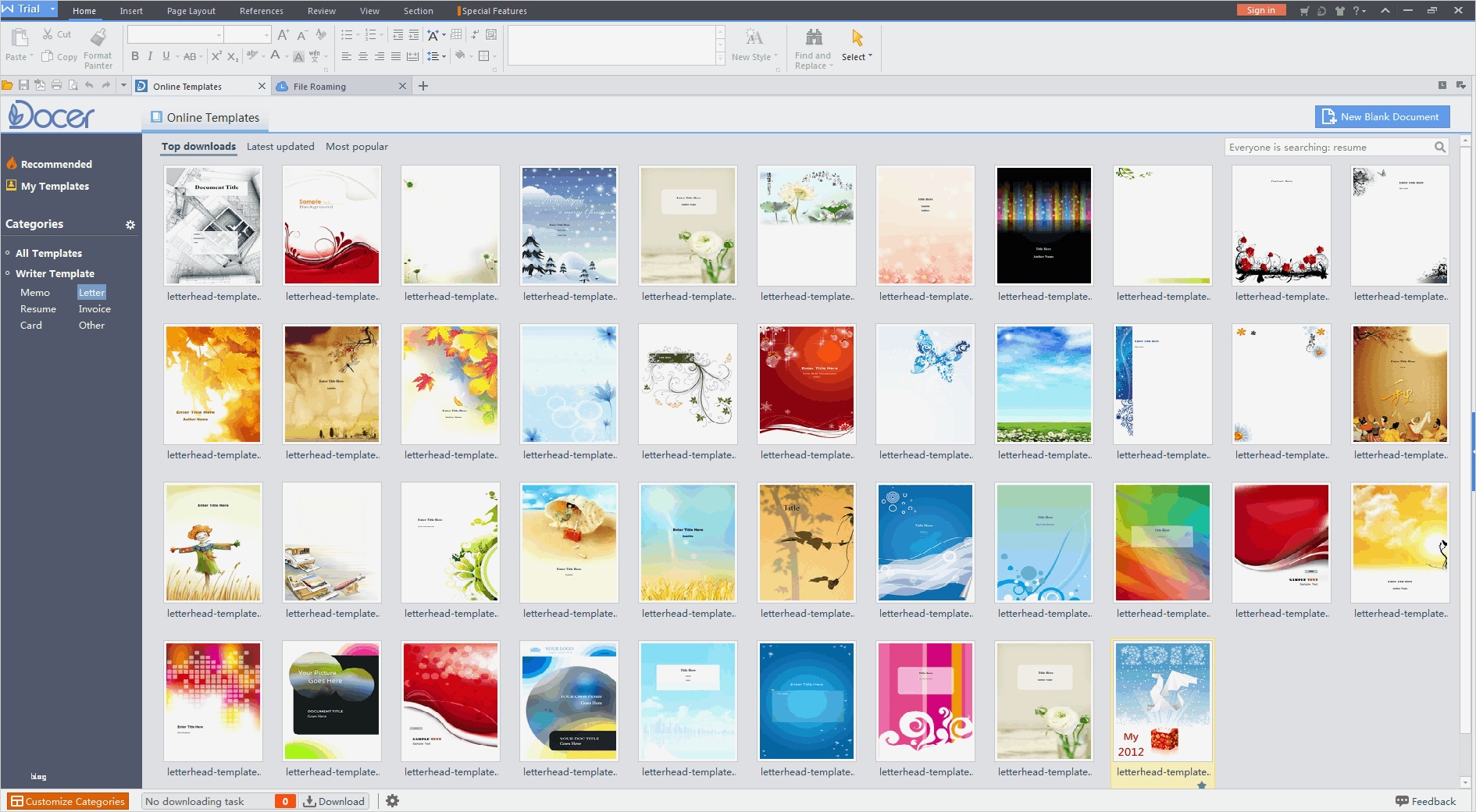Click the Print icon in quick access bar

pos(56,86)
